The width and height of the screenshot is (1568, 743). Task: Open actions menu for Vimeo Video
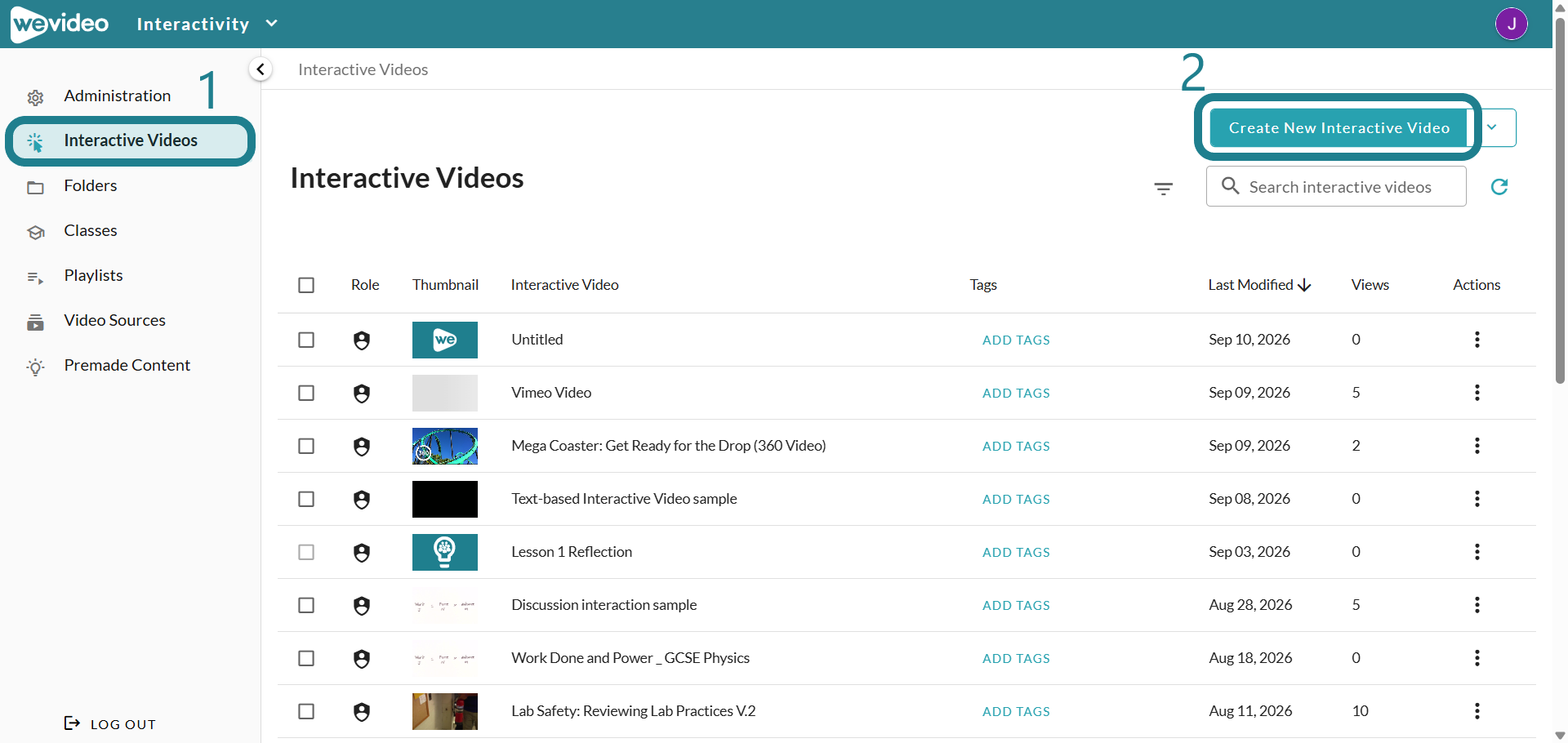pyautogui.click(x=1477, y=393)
